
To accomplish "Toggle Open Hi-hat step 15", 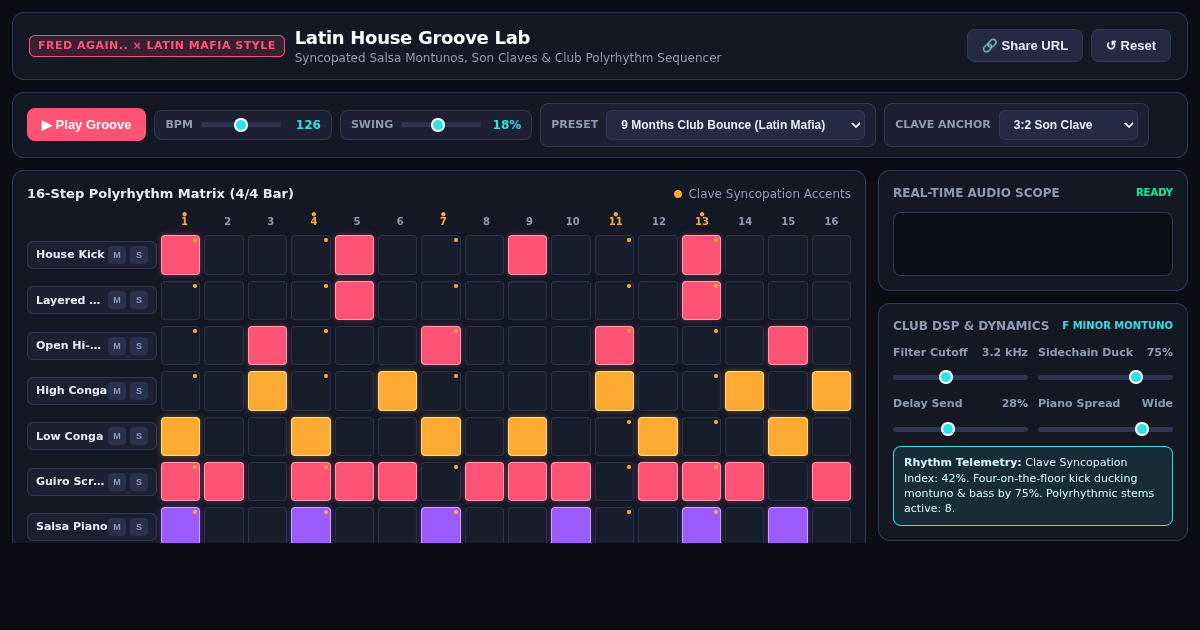I will [x=788, y=346].
